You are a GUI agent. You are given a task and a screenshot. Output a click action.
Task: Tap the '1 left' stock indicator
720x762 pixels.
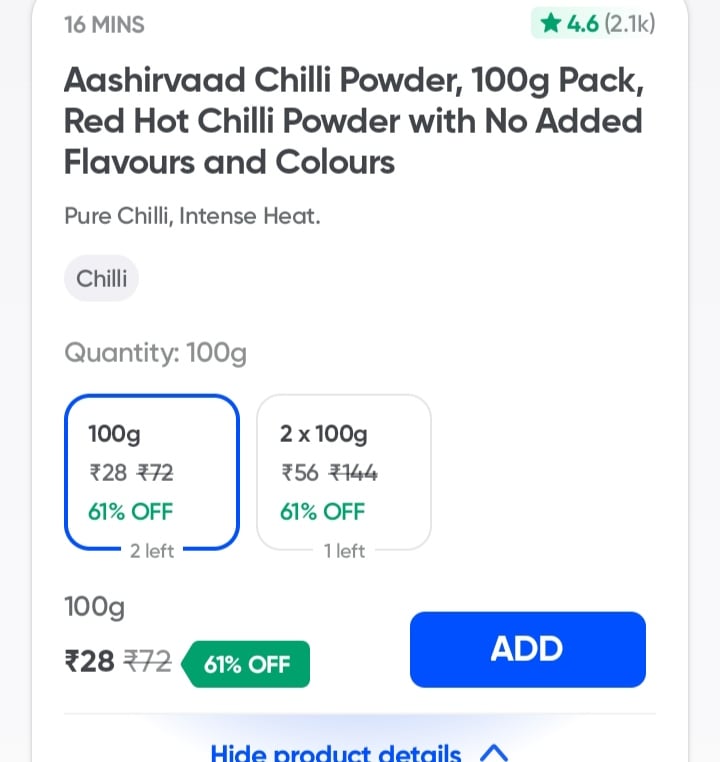click(344, 551)
